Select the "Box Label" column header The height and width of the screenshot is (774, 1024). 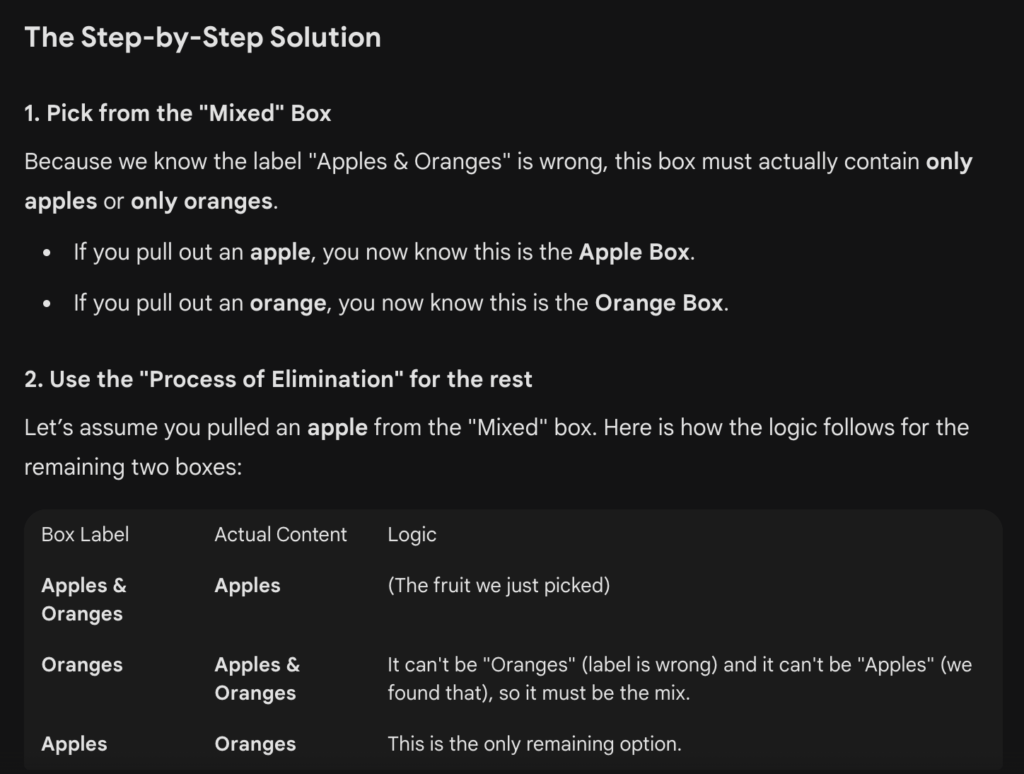(85, 535)
